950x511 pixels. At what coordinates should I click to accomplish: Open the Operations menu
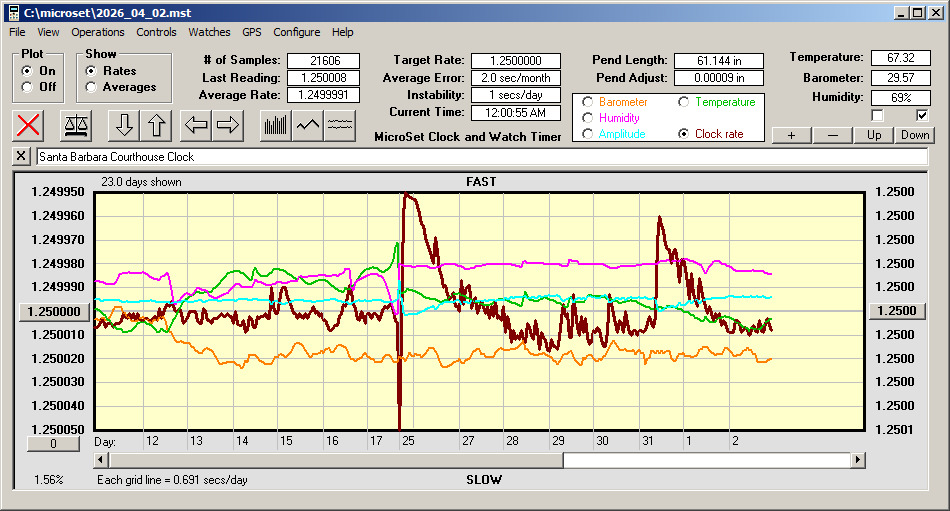pos(98,32)
